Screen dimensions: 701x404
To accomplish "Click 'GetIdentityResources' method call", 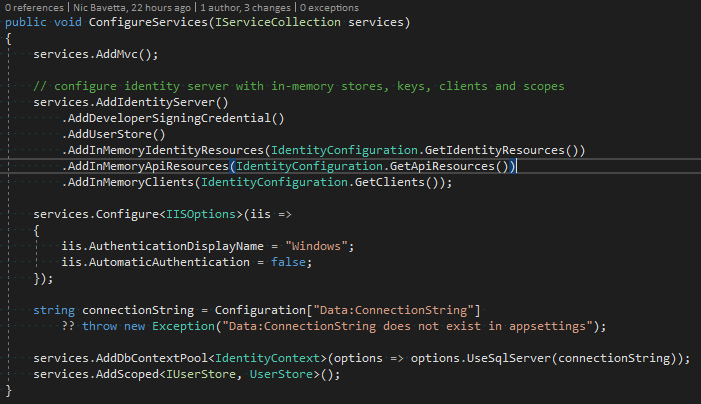I will click(494, 150).
